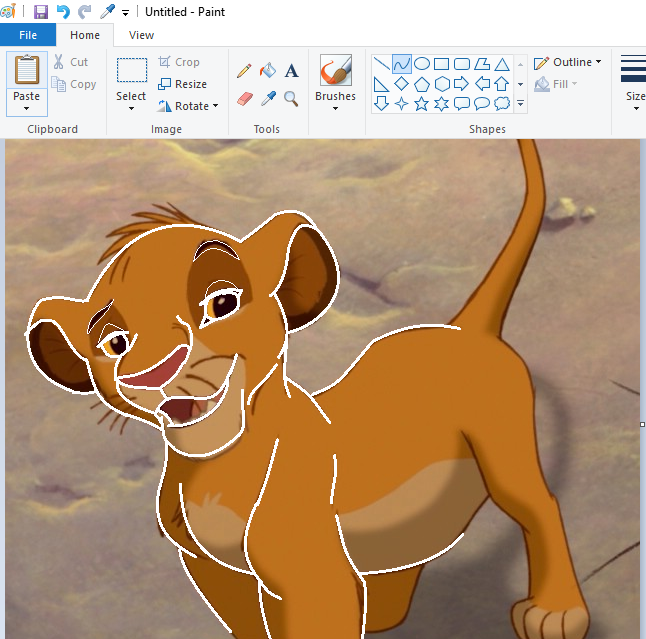Switch to the Home tab
This screenshot has width=646, height=639.
(84, 35)
